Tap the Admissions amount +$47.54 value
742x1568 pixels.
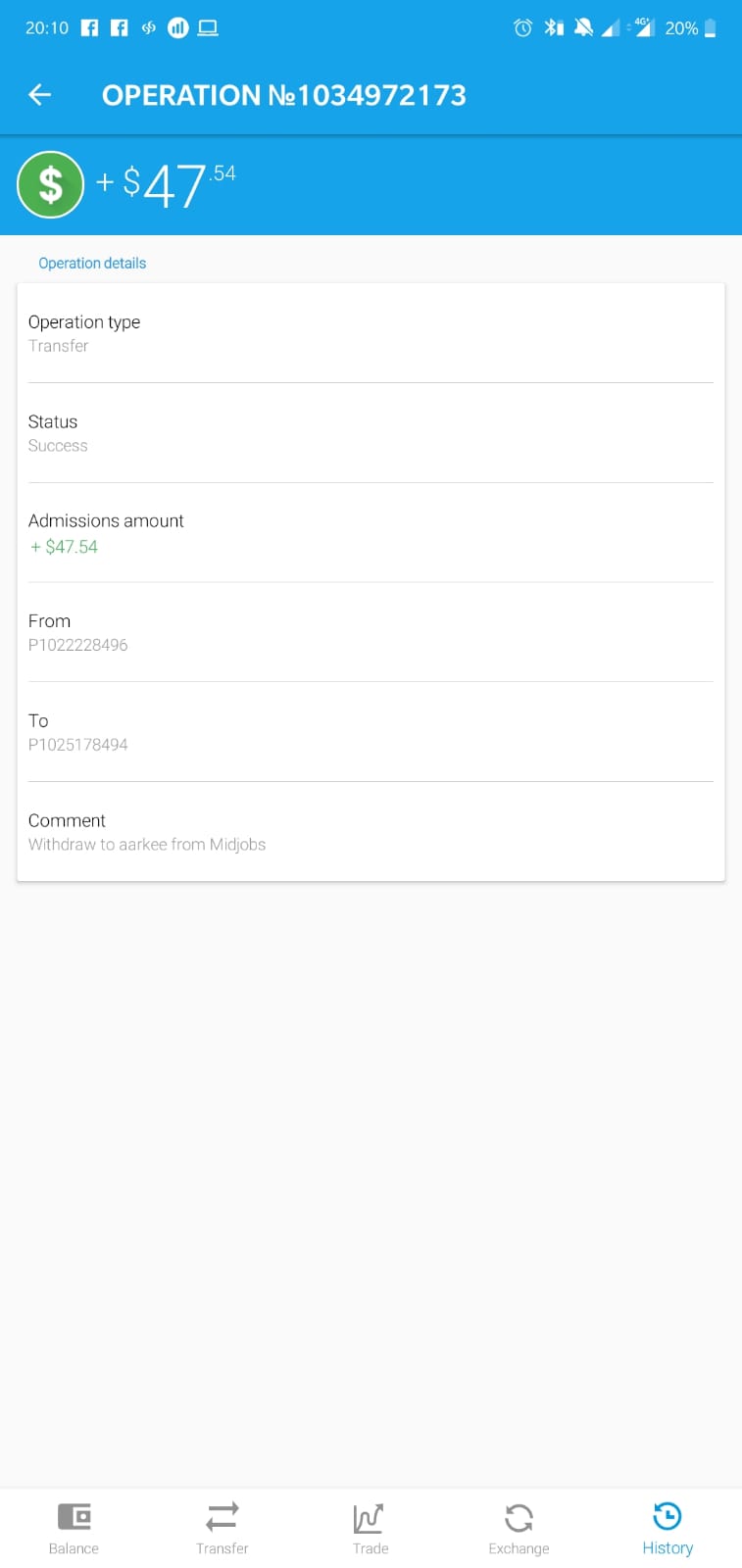point(64,547)
